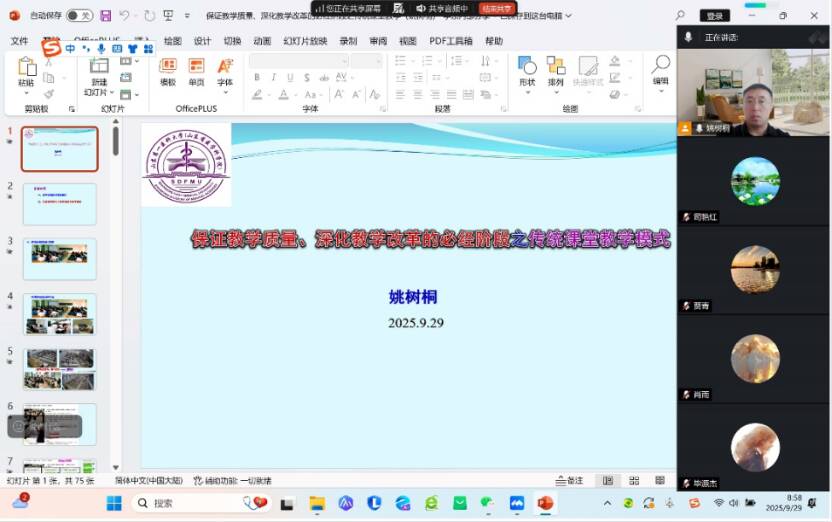
Task: Open the Design (设计) ribbon tab
Action: pyautogui.click(x=202, y=41)
